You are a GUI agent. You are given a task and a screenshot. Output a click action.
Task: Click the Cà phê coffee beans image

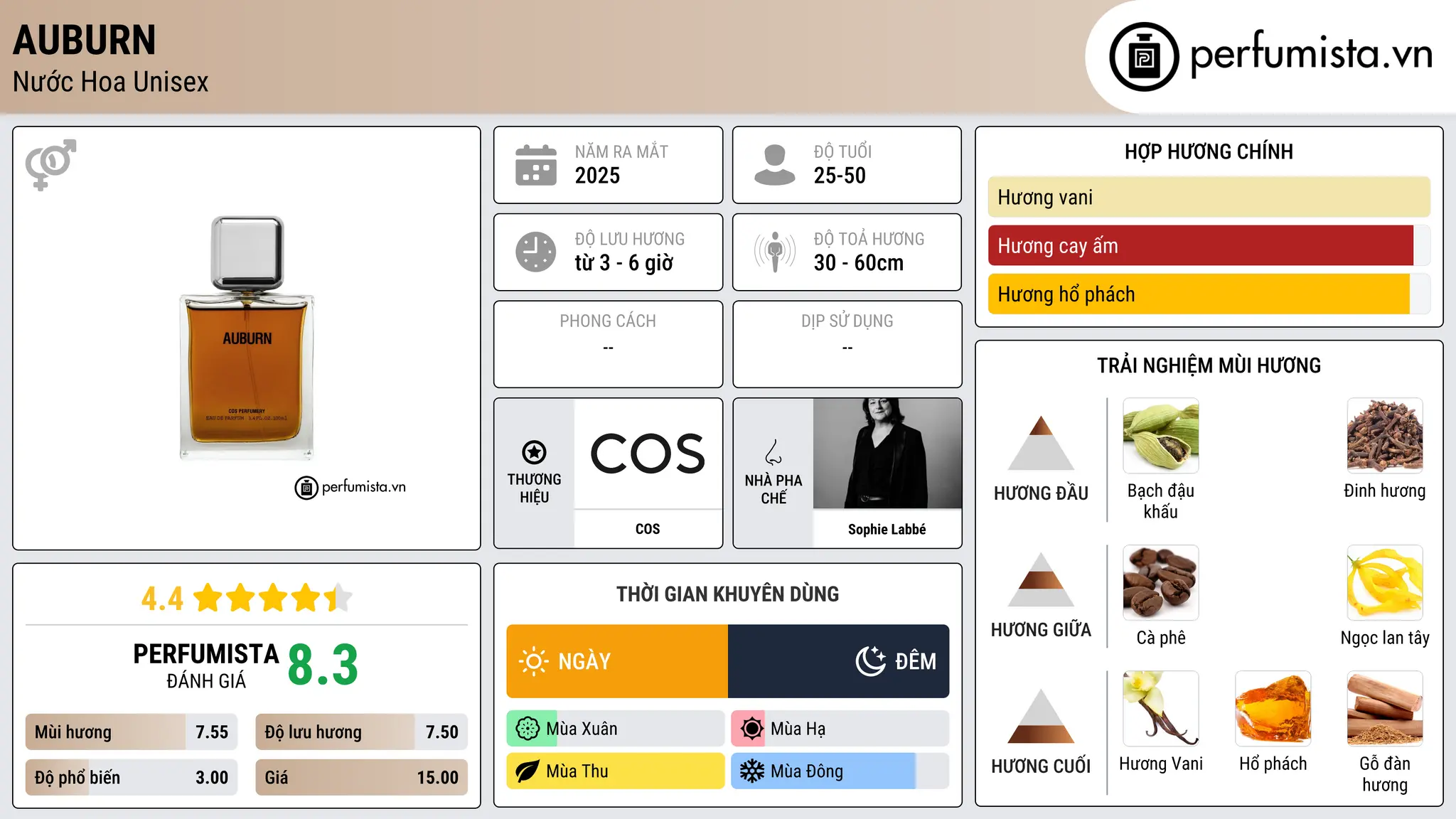pyautogui.click(x=1161, y=583)
